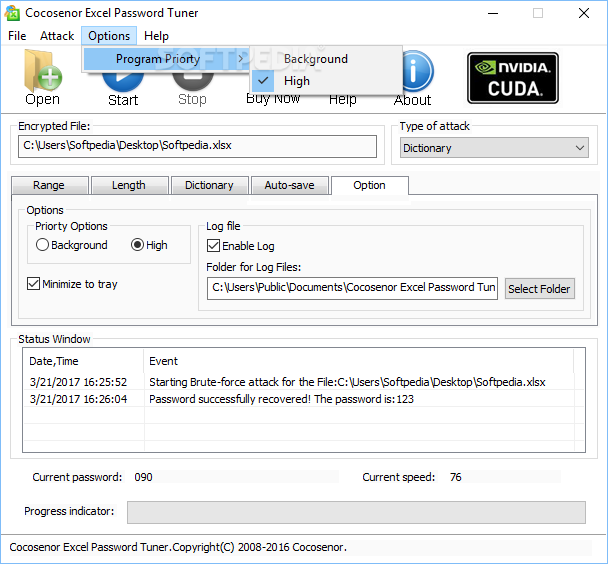Open the Help menu in menu bar
Viewport: 608px width, 564px height.
click(156, 36)
